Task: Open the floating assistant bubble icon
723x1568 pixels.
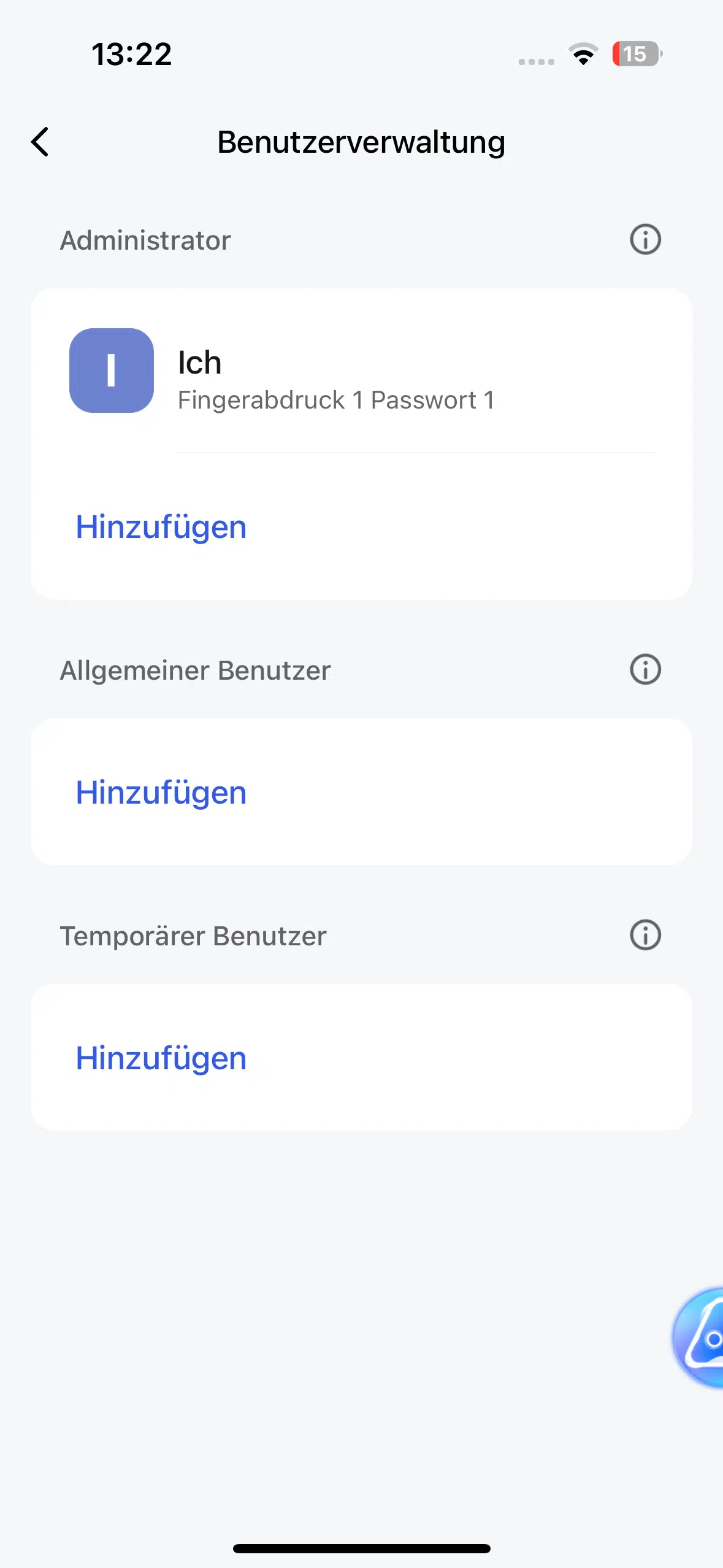Action: tap(698, 1337)
